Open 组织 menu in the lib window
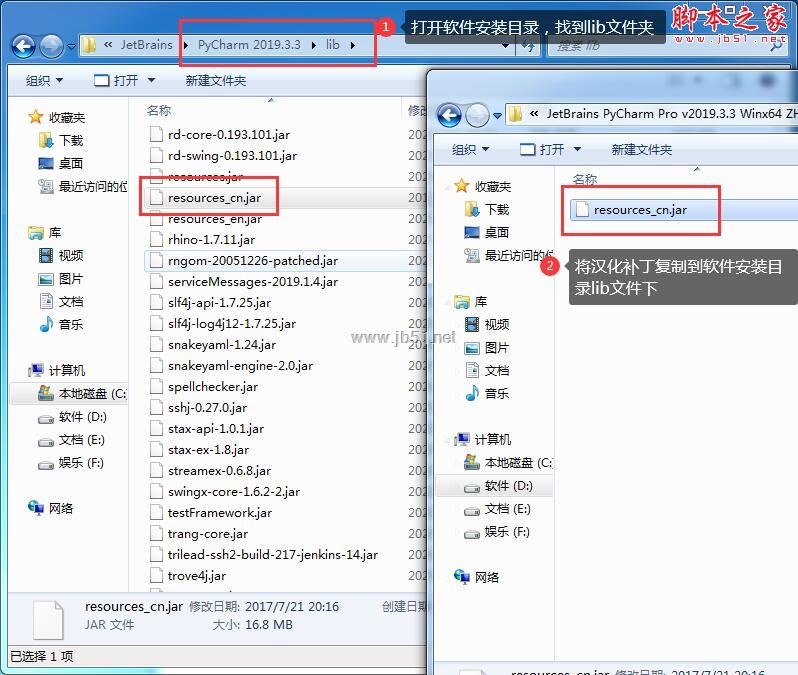The image size is (798, 675). (44, 80)
